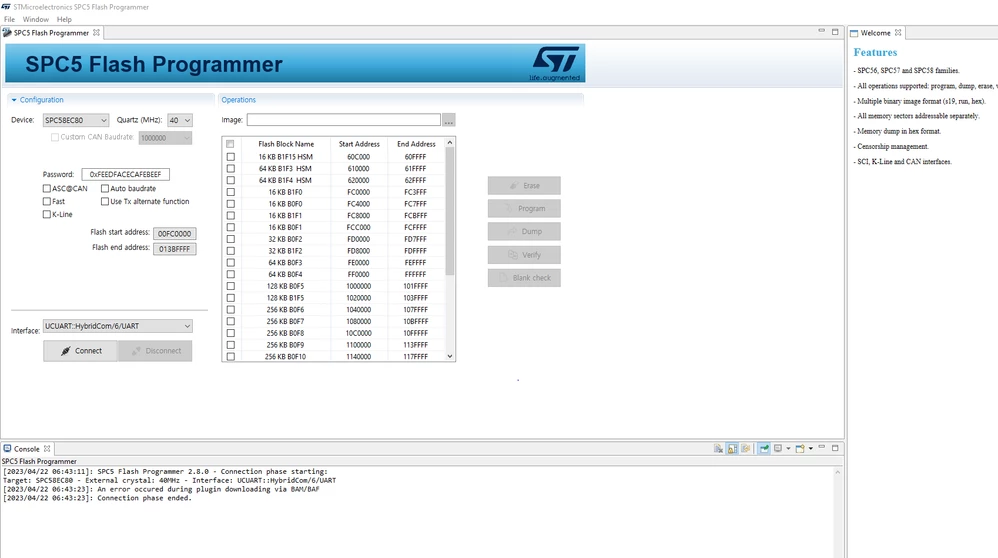Open Display Selected Console dropdown arrow

pyautogui.click(x=788, y=449)
